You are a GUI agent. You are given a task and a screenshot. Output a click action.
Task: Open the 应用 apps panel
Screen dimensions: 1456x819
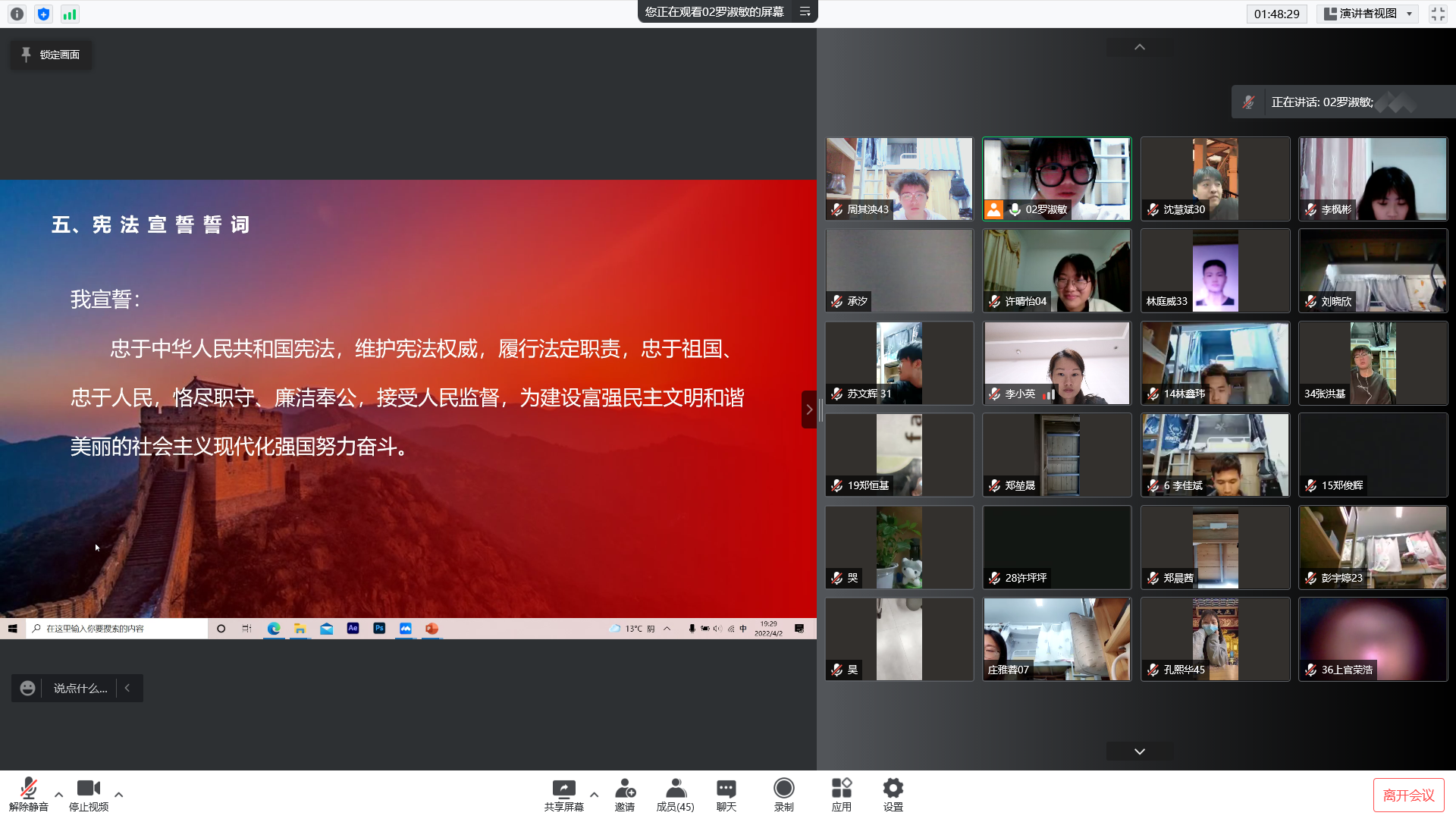[842, 794]
